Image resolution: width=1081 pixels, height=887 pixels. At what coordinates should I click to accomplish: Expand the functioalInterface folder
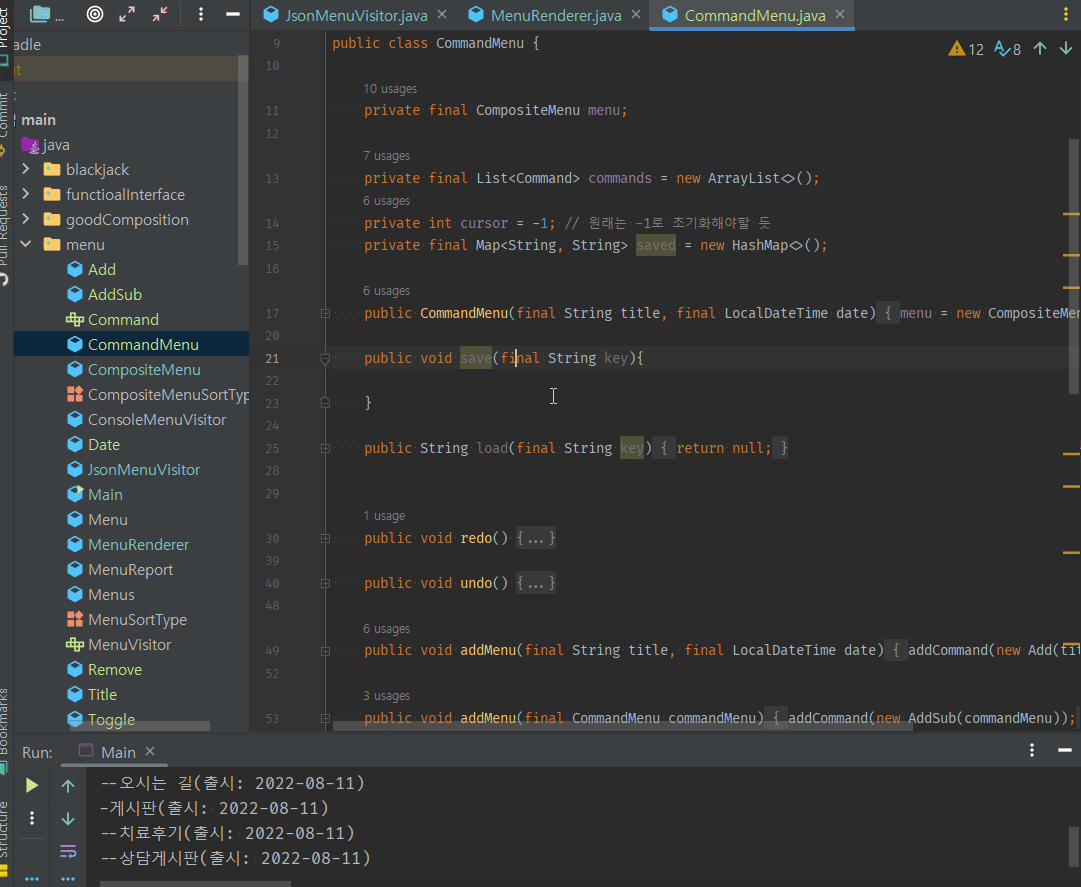[26, 194]
